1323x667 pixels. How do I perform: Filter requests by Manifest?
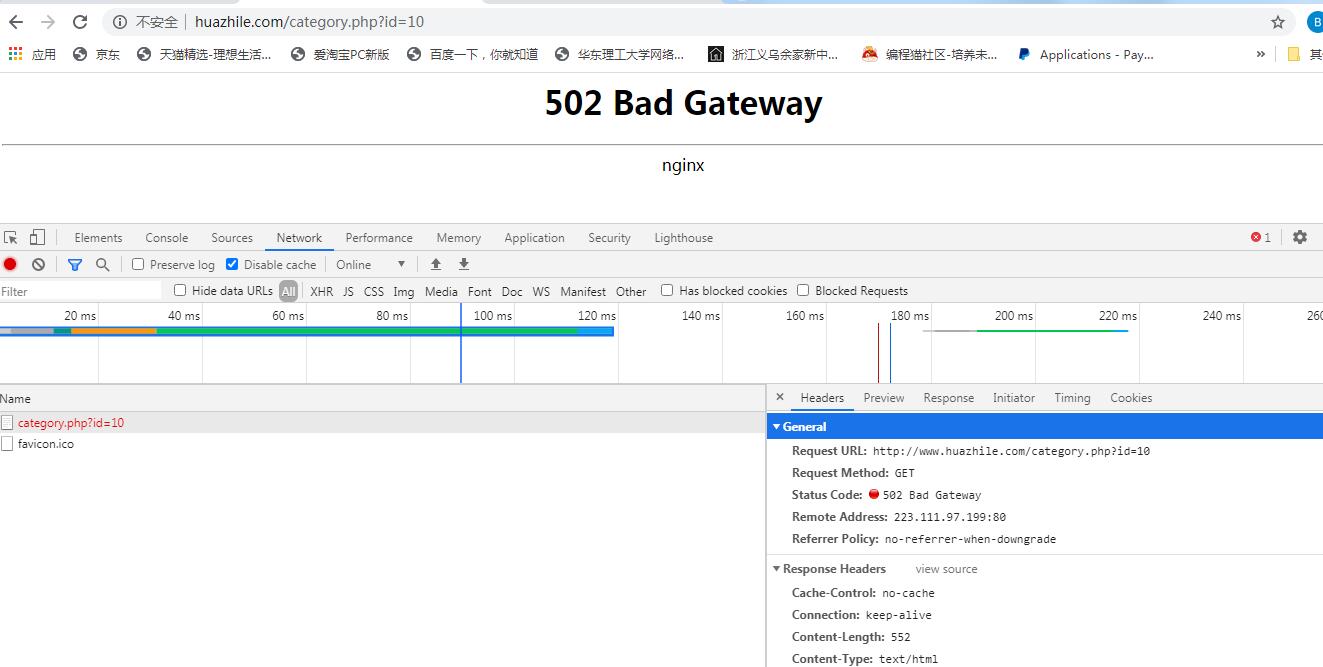[583, 291]
